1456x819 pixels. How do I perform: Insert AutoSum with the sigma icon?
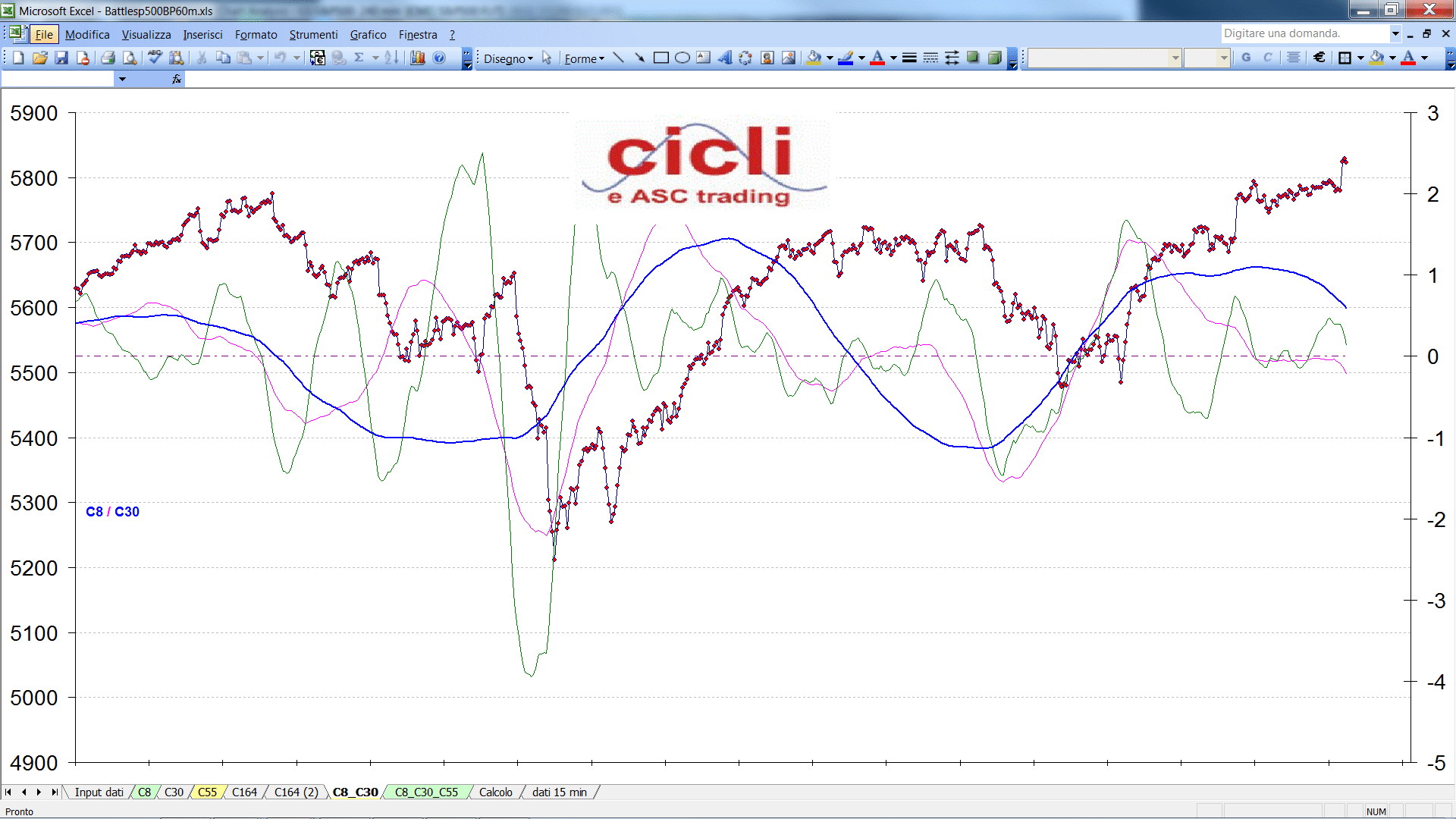[x=359, y=58]
